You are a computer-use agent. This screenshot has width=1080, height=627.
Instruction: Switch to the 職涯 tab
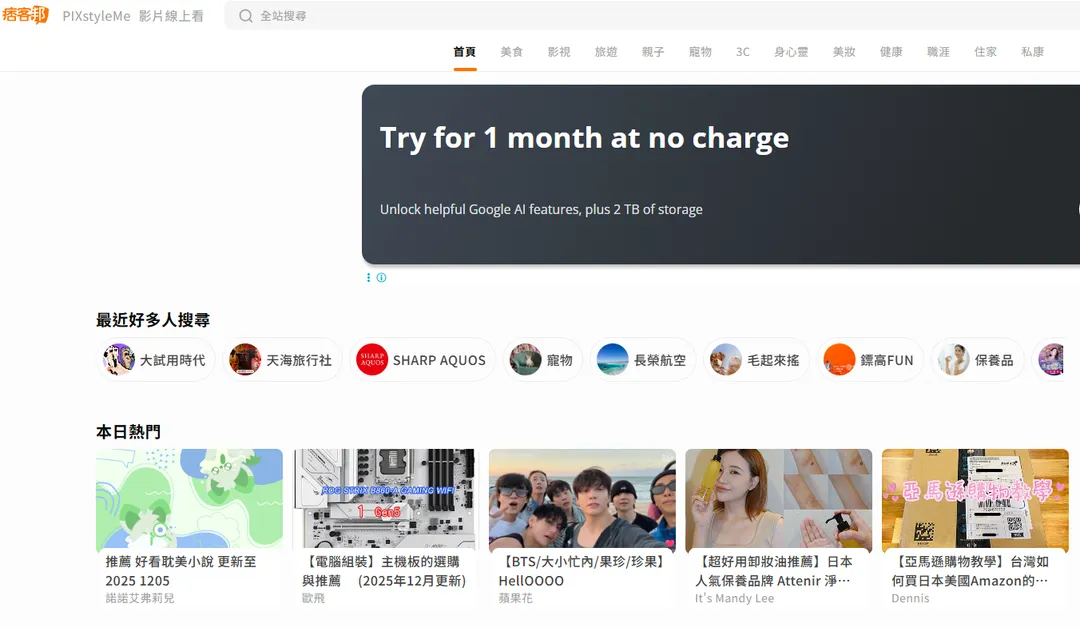point(939,52)
